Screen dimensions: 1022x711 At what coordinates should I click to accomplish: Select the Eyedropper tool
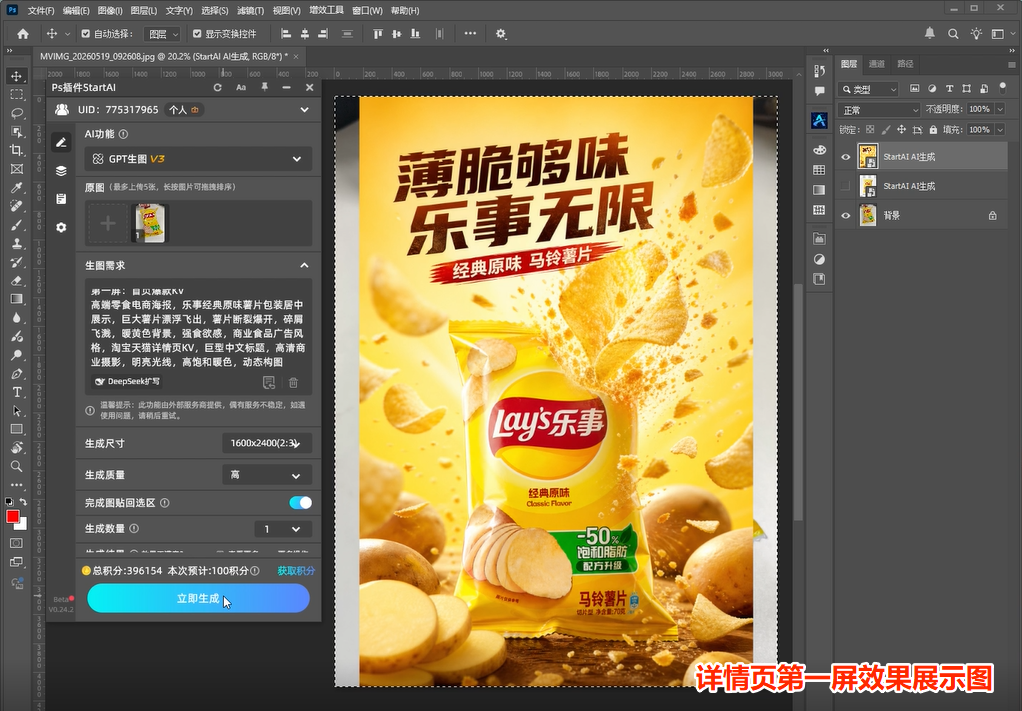pyautogui.click(x=16, y=188)
